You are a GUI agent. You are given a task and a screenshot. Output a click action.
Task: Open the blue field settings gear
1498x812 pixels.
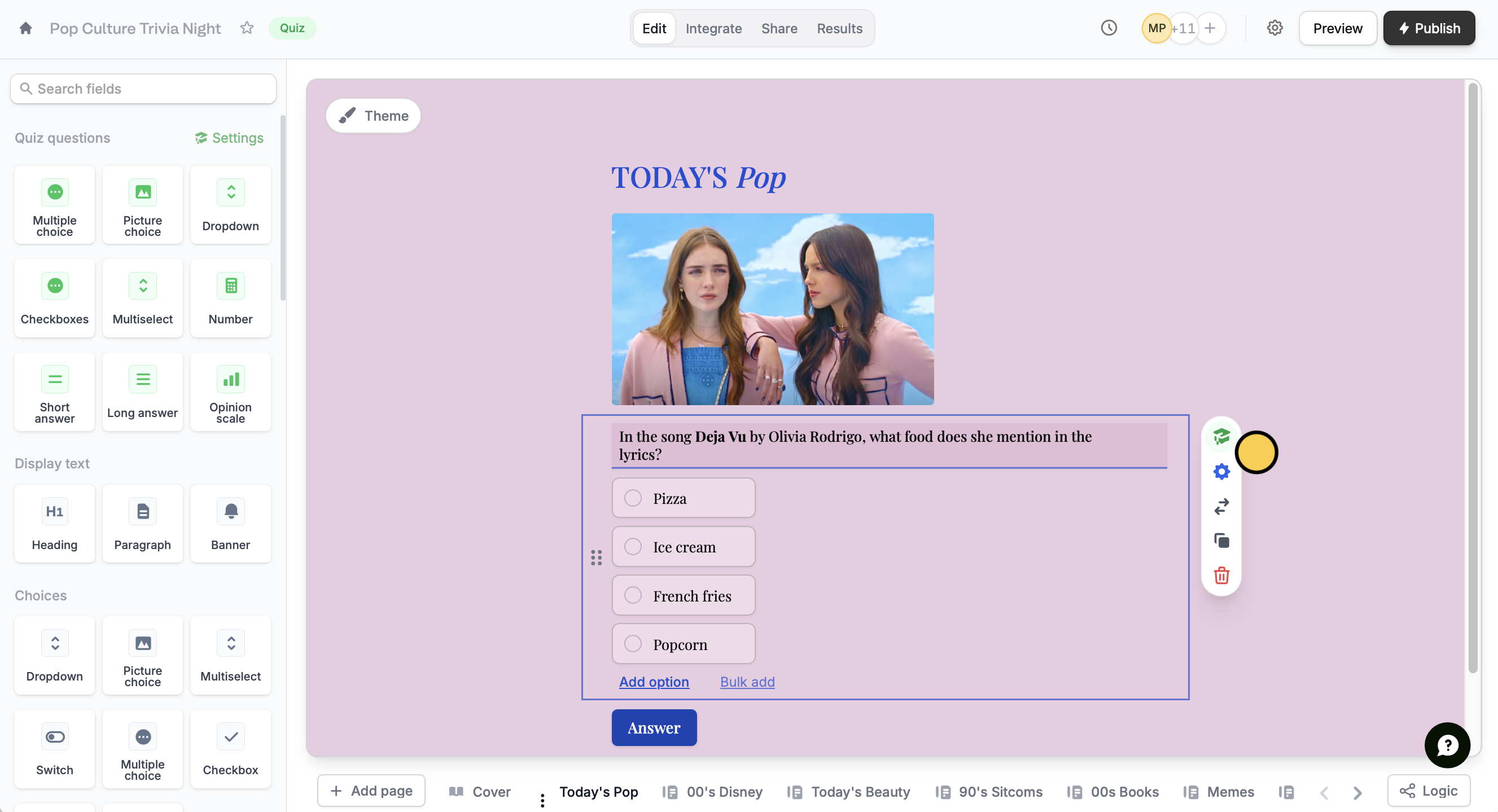(1221, 471)
